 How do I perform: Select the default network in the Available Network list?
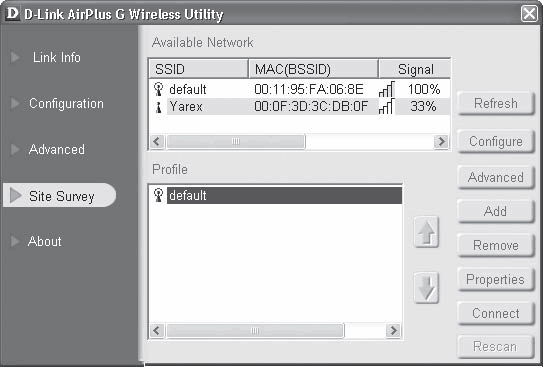[300, 89]
